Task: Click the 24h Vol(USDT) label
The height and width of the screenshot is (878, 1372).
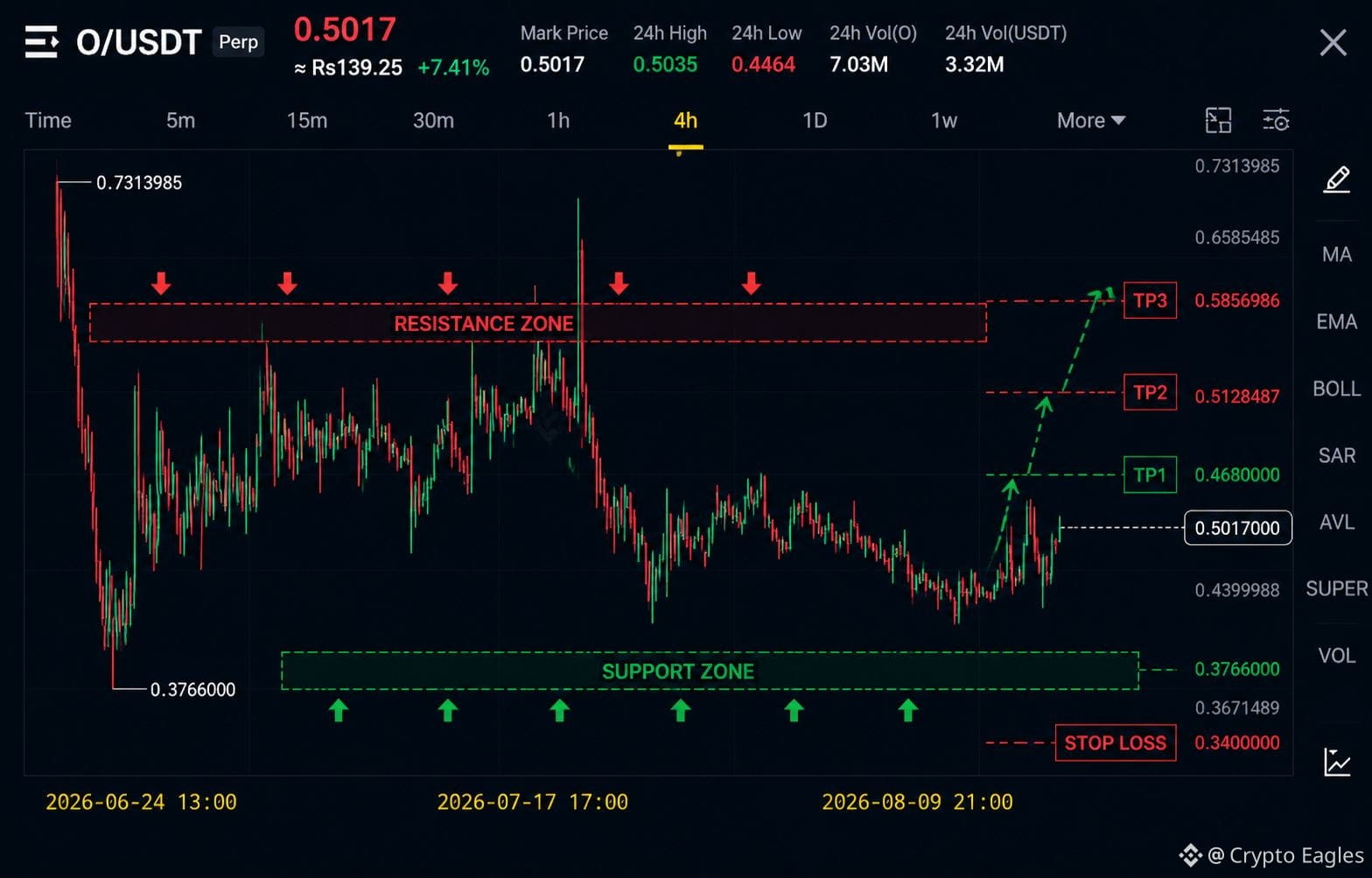Action: pyautogui.click(x=1005, y=33)
